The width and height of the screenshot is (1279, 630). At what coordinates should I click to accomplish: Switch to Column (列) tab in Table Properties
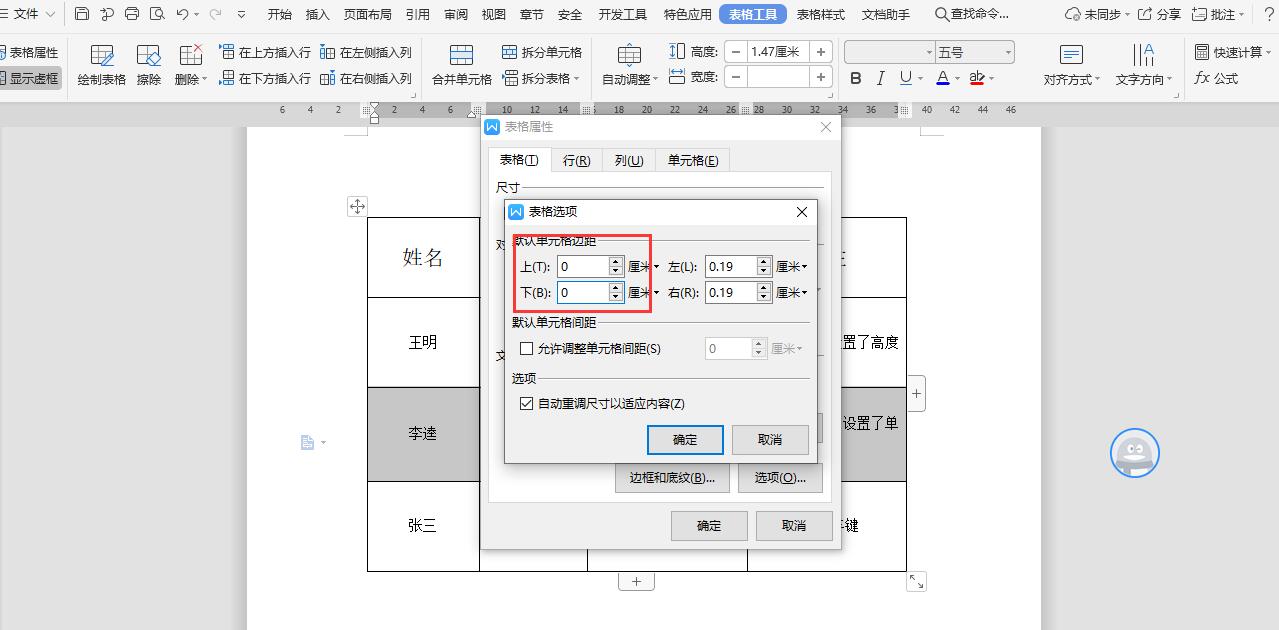(x=629, y=160)
